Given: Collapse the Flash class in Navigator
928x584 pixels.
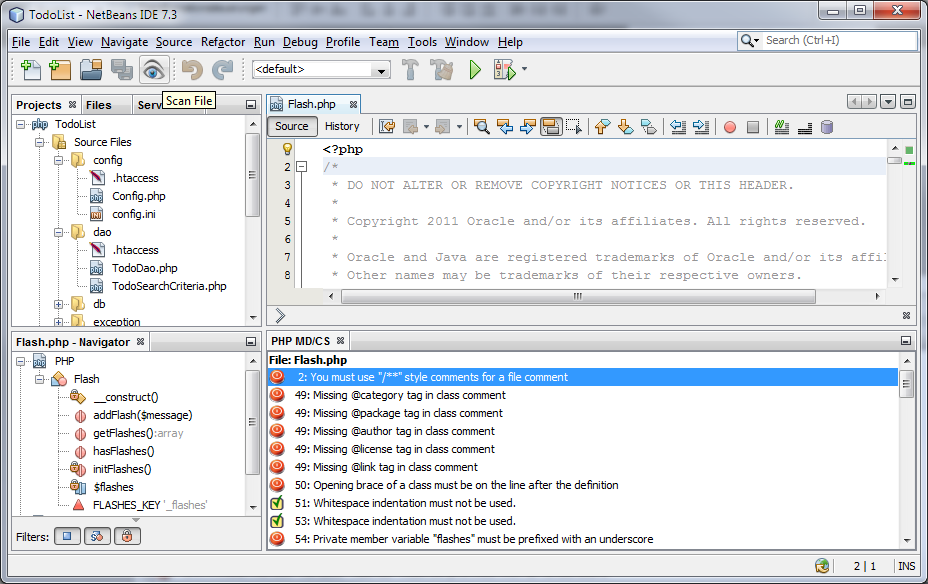Looking at the screenshot, I should 40,379.
